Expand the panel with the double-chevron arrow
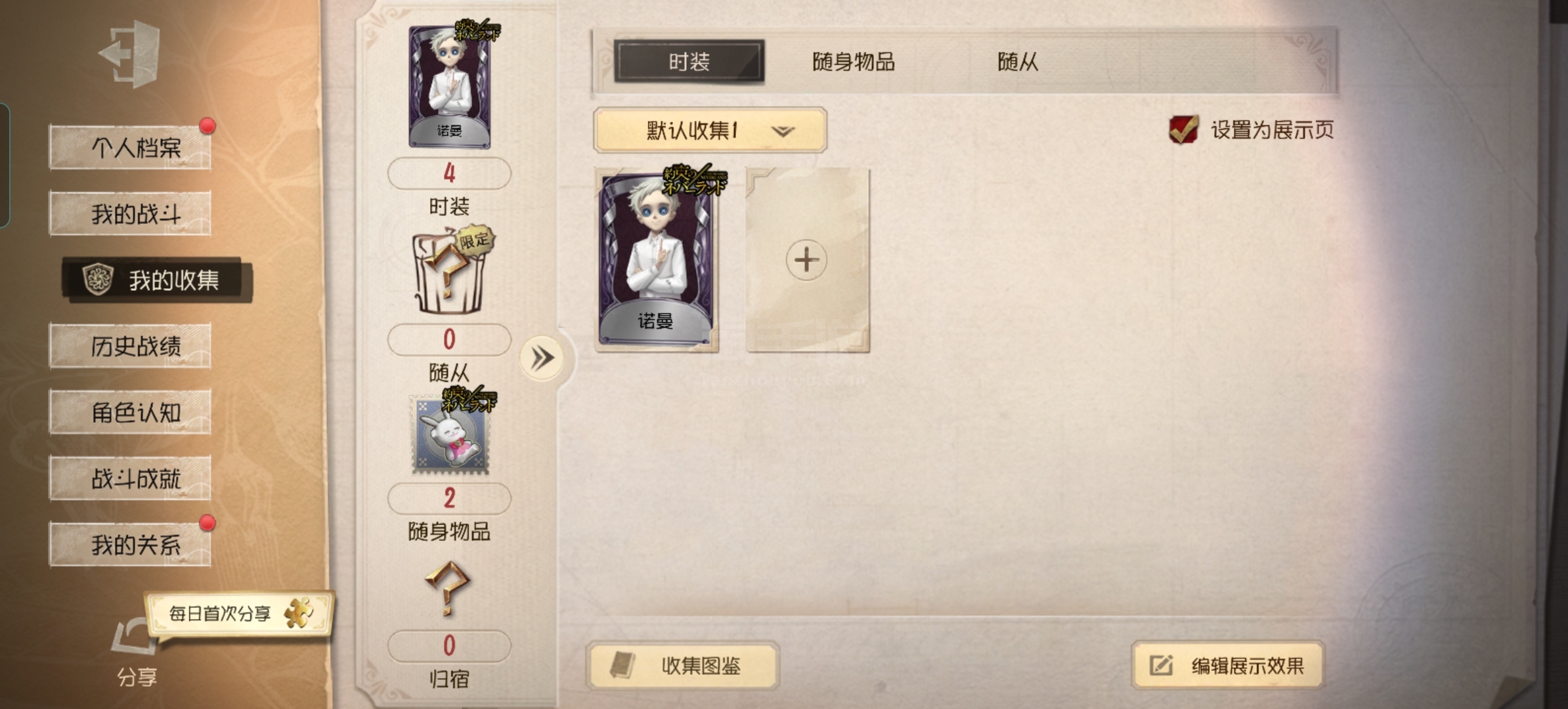This screenshot has width=1568, height=709. pos(542,358)
